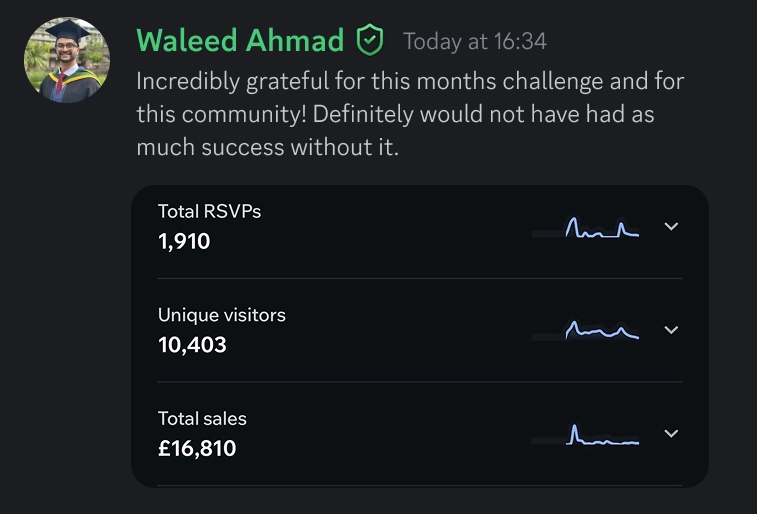Click the Today at 16:34 timestamp
This screenshot has height=514, width=757.
pyautogui.click(x=475, y=41)
